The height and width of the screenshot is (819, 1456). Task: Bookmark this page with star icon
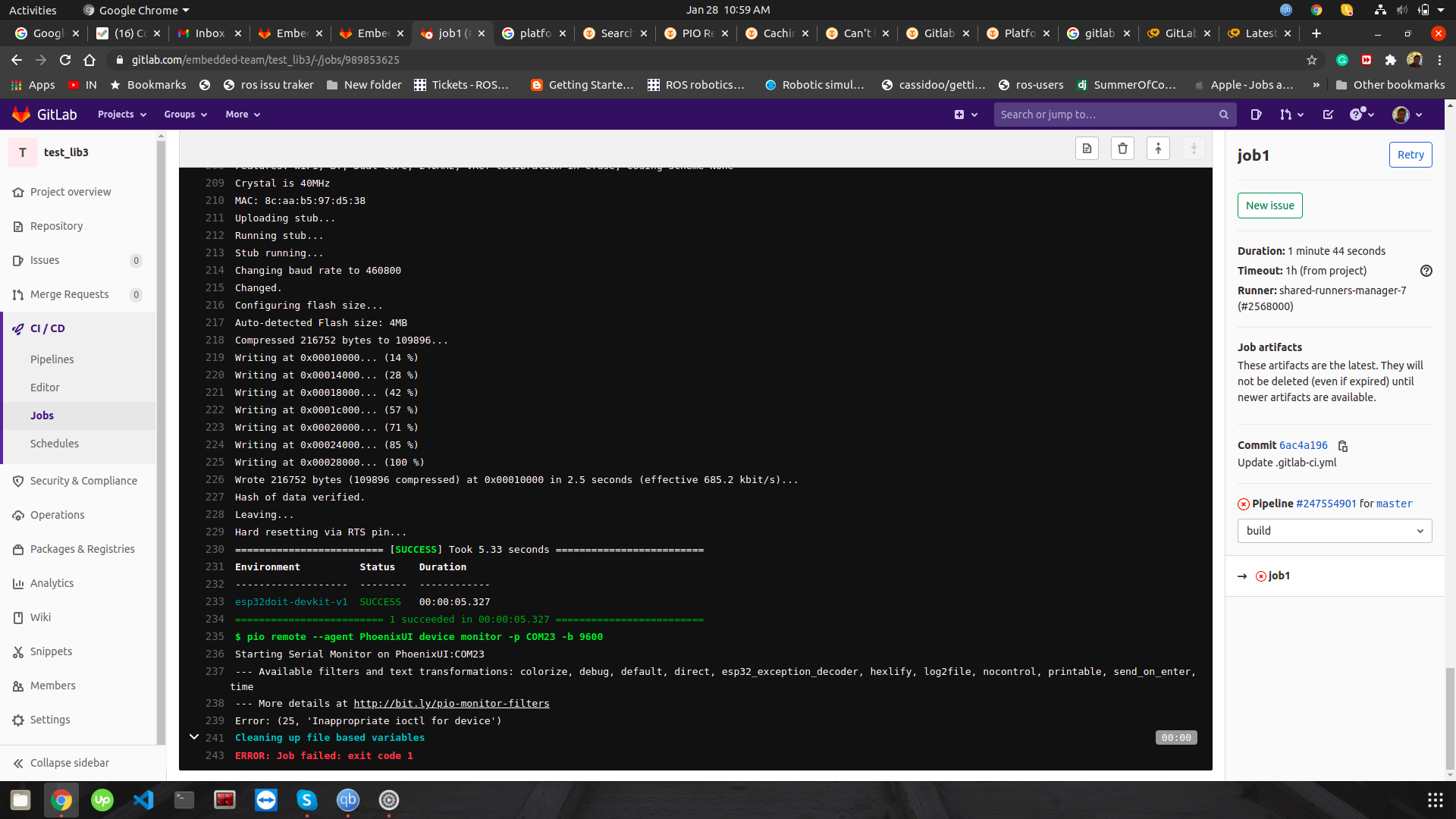click(1311, 60)
